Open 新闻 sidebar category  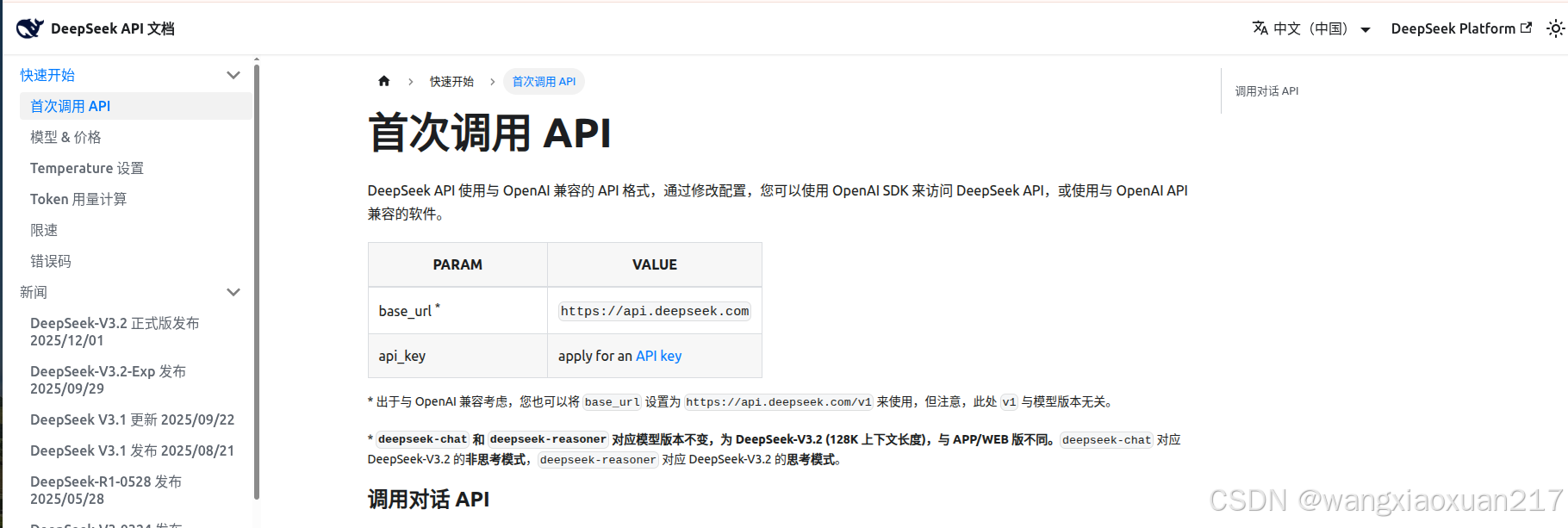coord(34,292)
